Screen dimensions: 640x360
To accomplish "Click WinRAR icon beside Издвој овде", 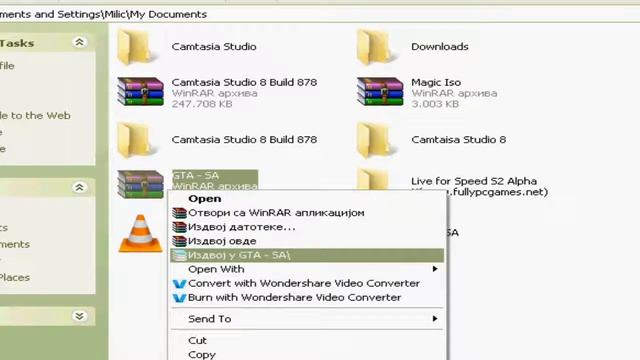I will (x=179, y=241).
